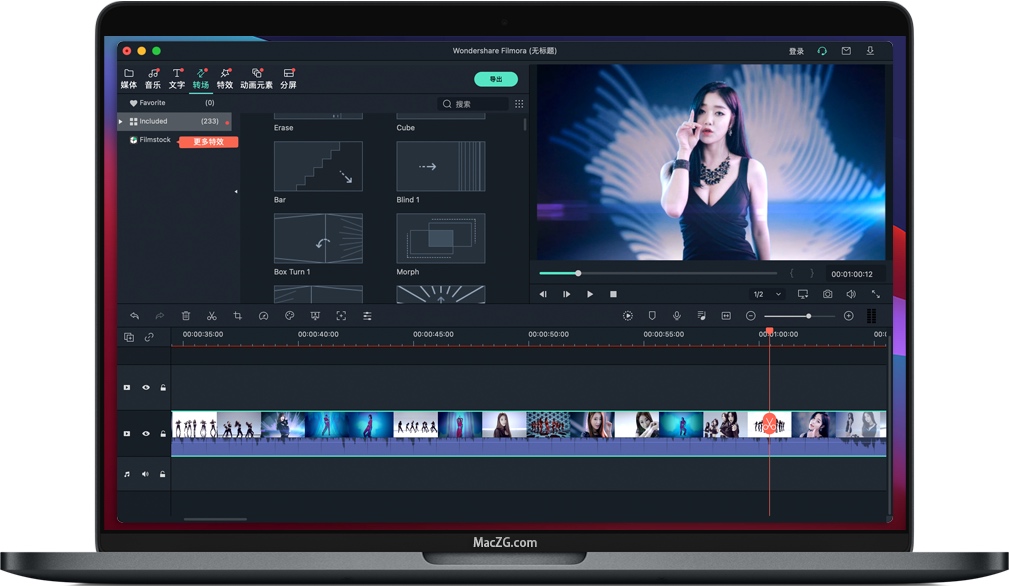Click the fullscreen preview expand icon
This screenshot has height=586, width=1009.
(x=875, y=294)
